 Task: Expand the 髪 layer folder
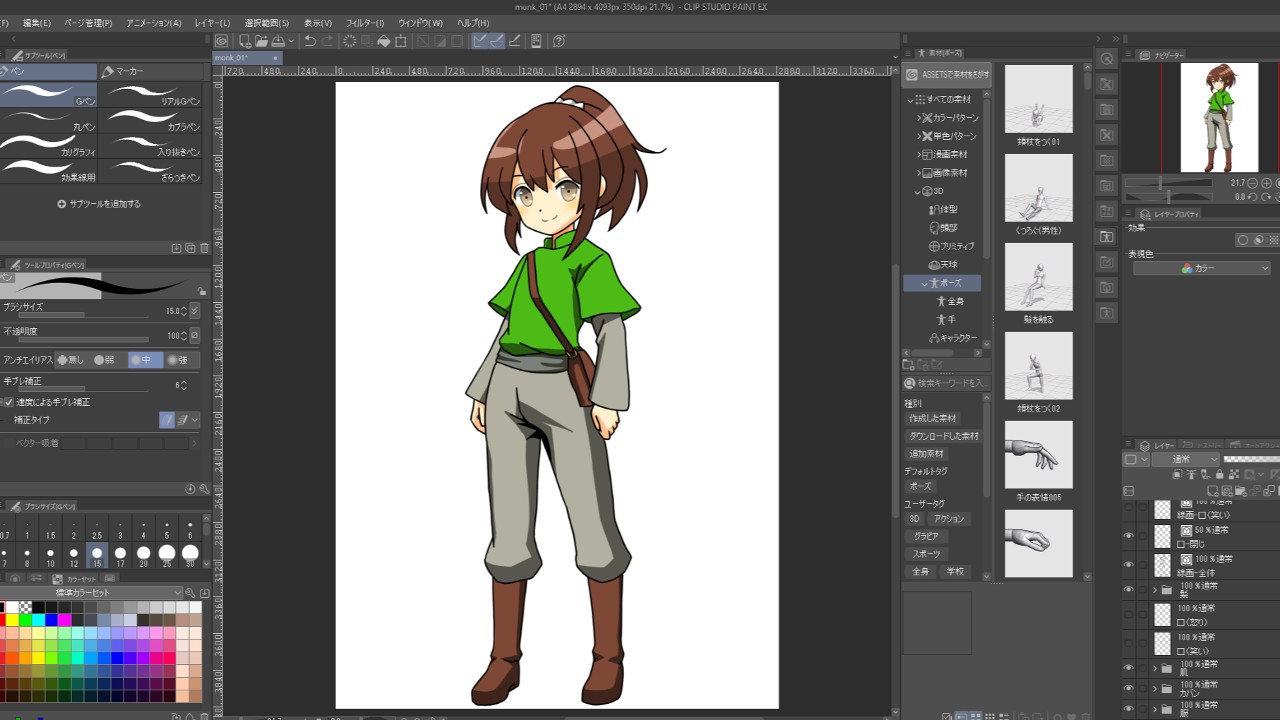tap(1154, 590)
